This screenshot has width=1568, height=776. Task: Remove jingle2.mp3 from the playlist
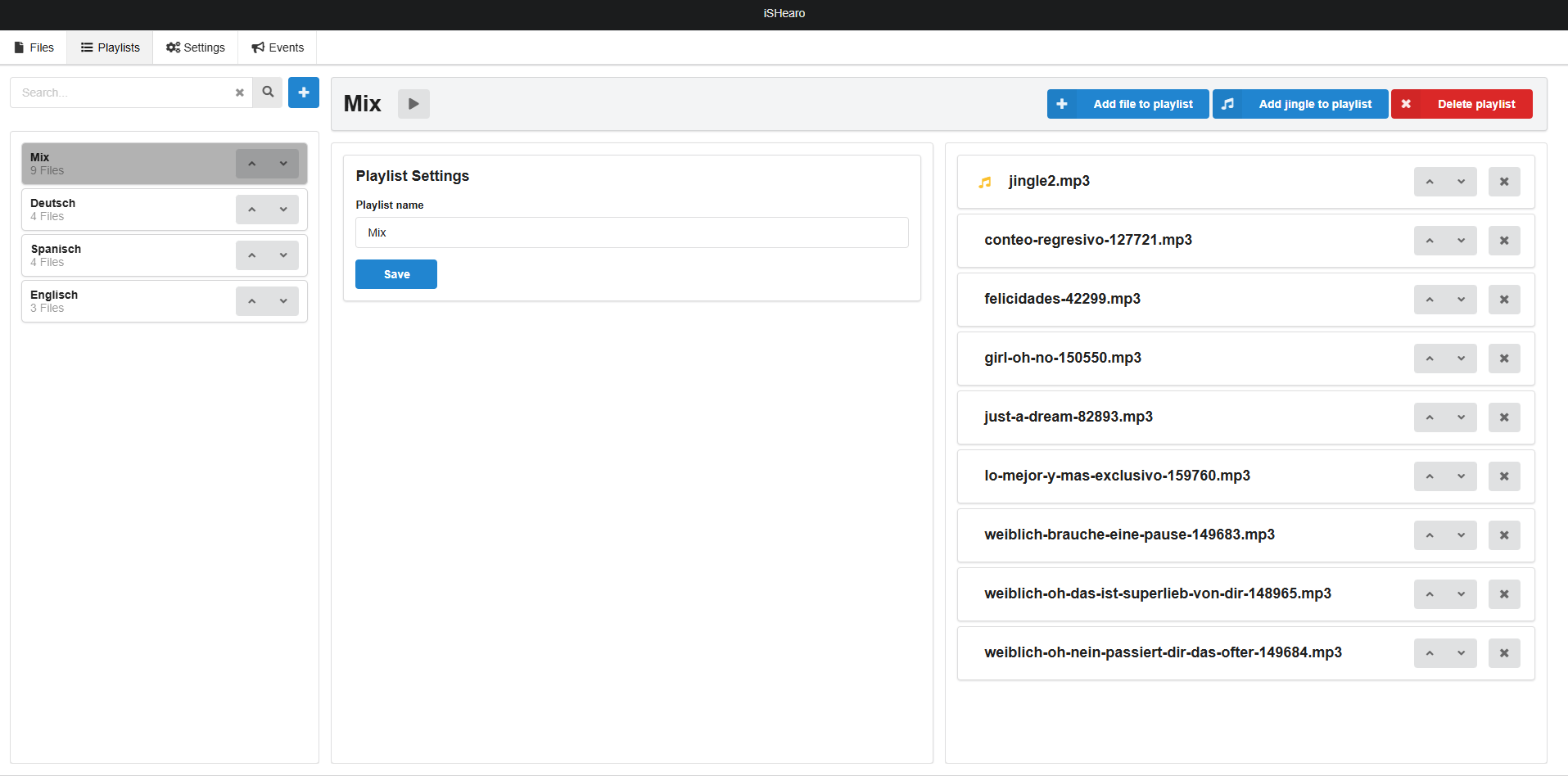click(1503, 182)
